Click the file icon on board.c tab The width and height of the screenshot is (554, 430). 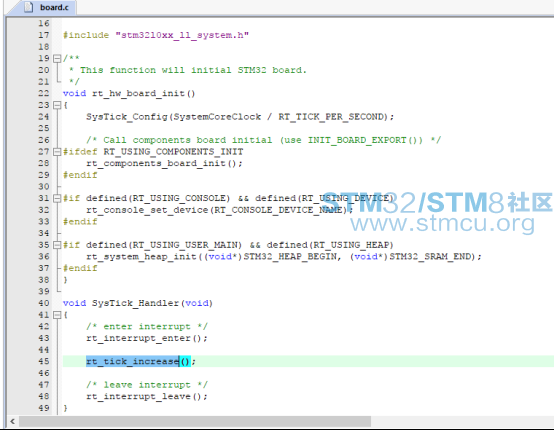click(x=29, y=7)
